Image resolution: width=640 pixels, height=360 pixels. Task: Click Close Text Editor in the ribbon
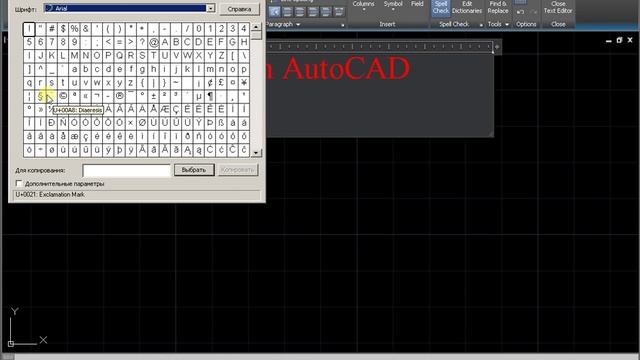point(558,8)
